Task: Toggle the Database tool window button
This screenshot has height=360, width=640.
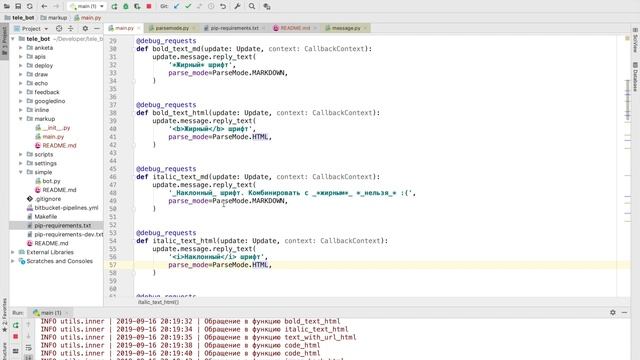Action: [635, 77]
